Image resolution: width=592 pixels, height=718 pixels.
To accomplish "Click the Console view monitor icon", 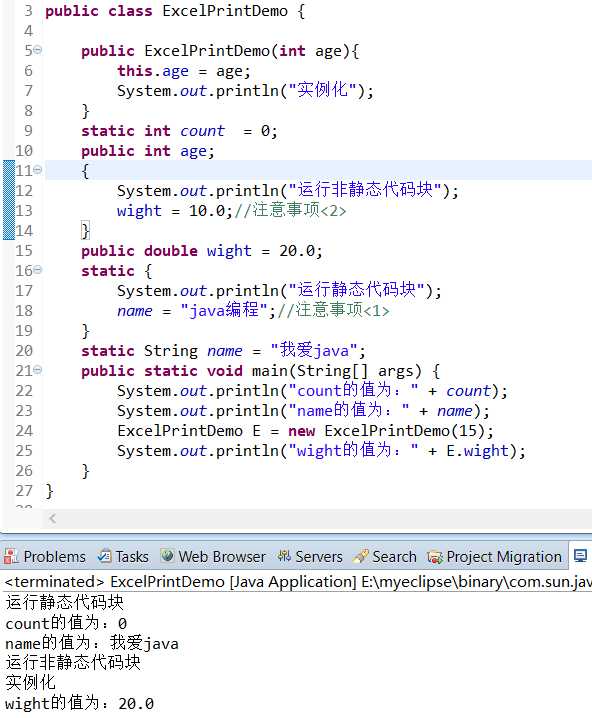I will 580,556.
